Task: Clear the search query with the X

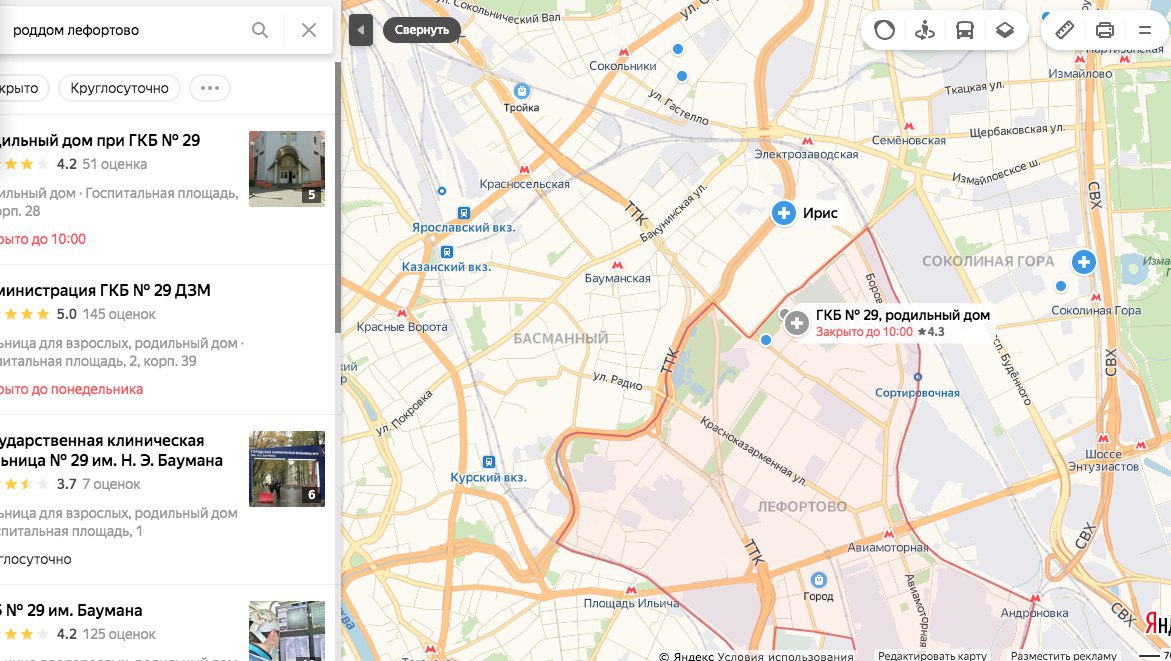Action: 308,30
